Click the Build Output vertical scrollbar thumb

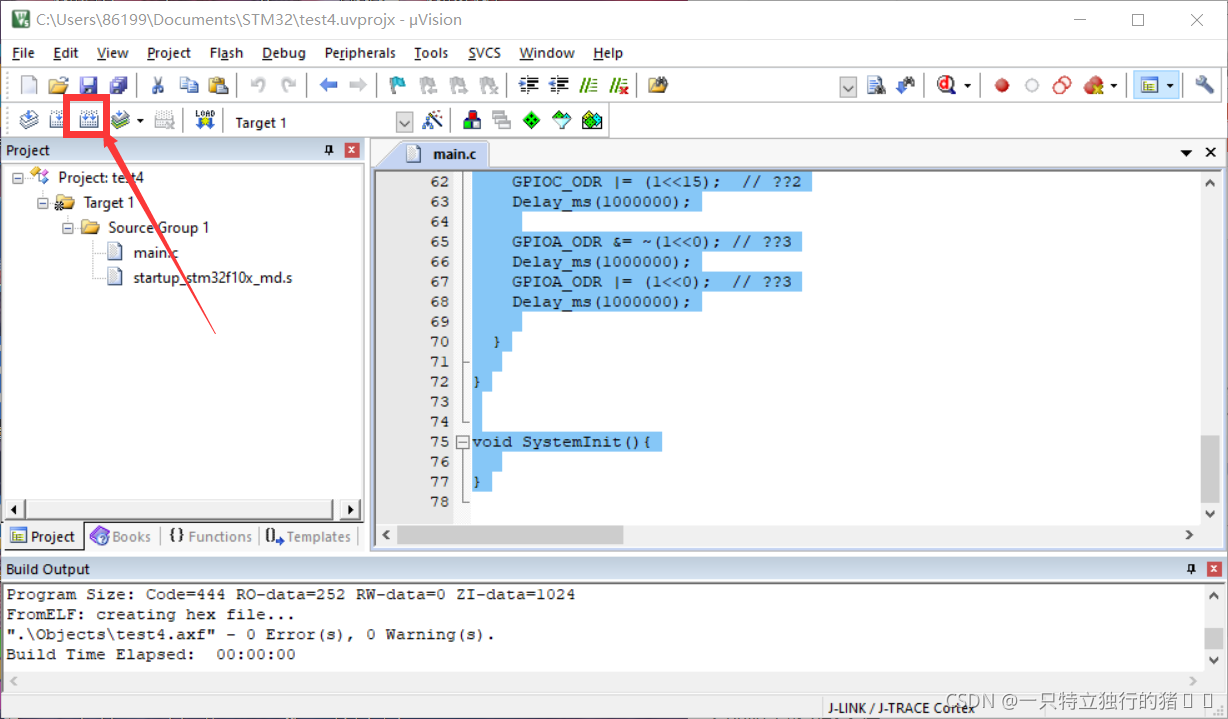click(1213, 638)
